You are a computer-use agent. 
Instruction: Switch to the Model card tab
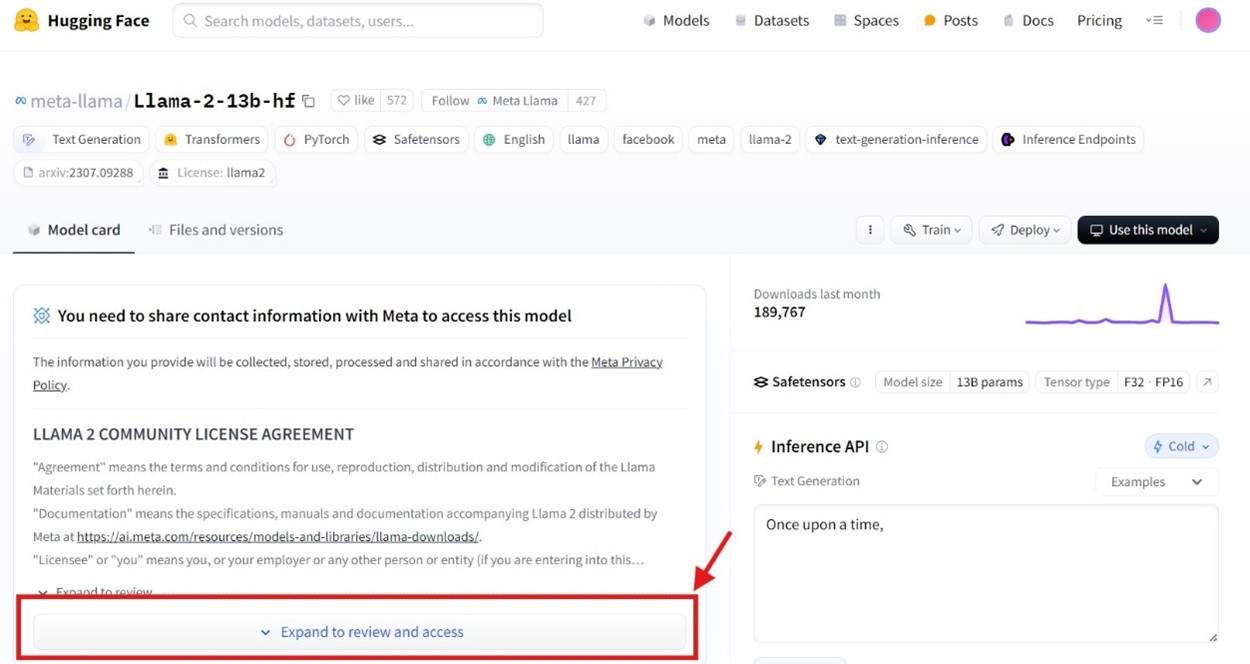pos(74,230)
